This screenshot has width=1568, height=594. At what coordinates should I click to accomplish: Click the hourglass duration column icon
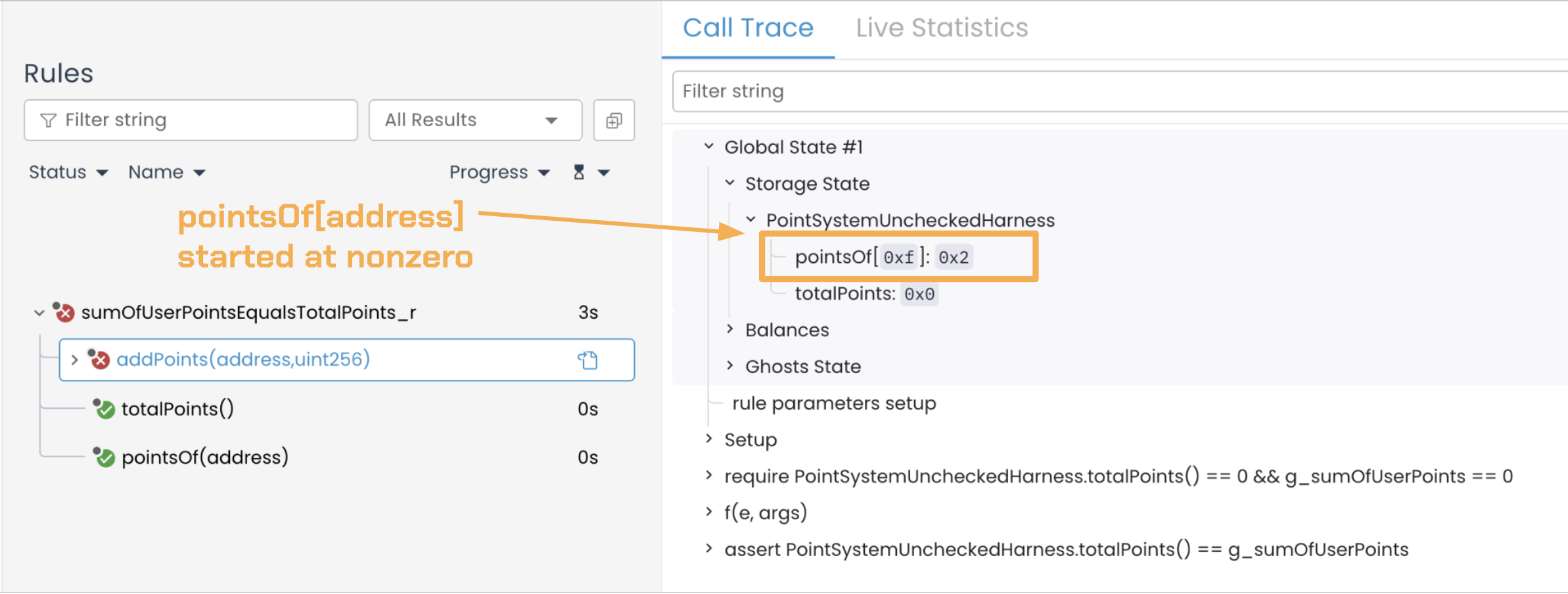pyautogui.click(x=579, y=172)
